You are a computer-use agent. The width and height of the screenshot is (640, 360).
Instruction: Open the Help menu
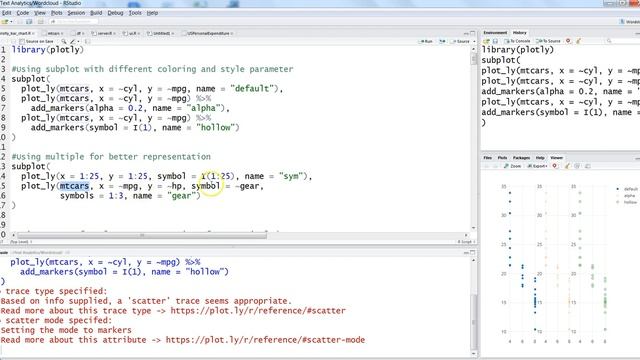tap(152, 13)
